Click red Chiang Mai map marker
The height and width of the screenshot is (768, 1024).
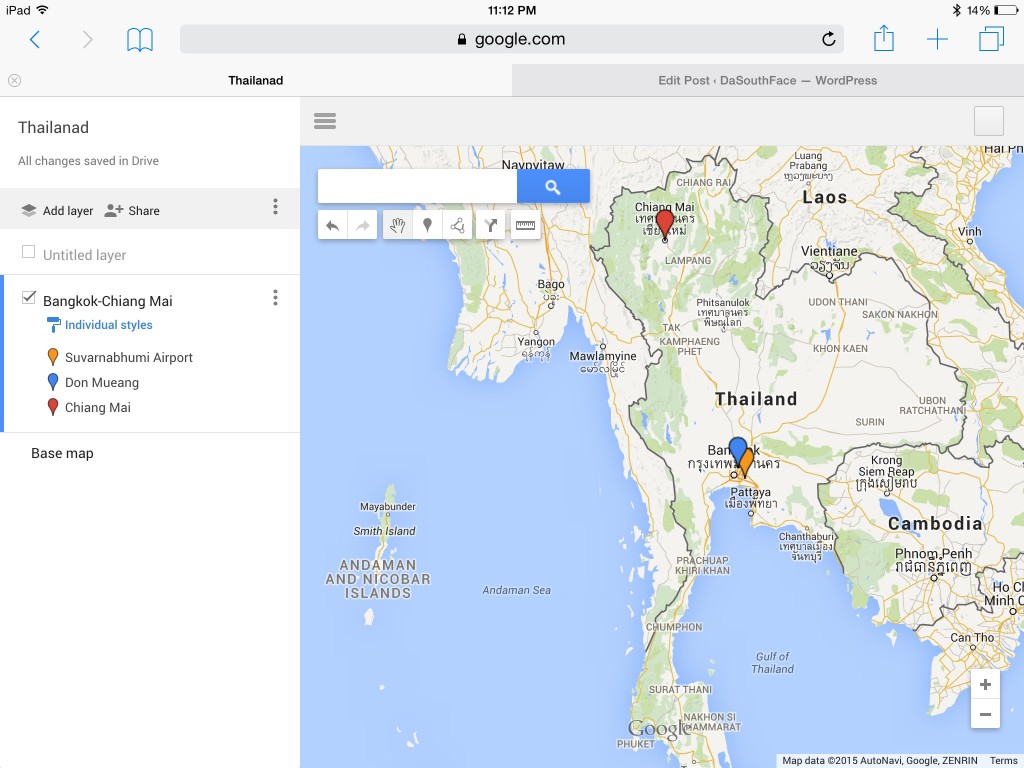tap(665, 223)
